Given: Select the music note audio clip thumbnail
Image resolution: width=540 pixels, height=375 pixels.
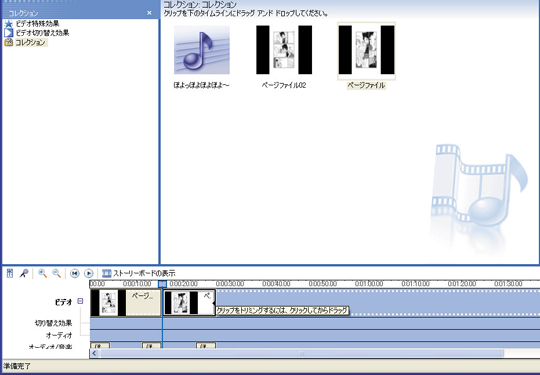Looking at the screenshot, I should coord(202,50).
